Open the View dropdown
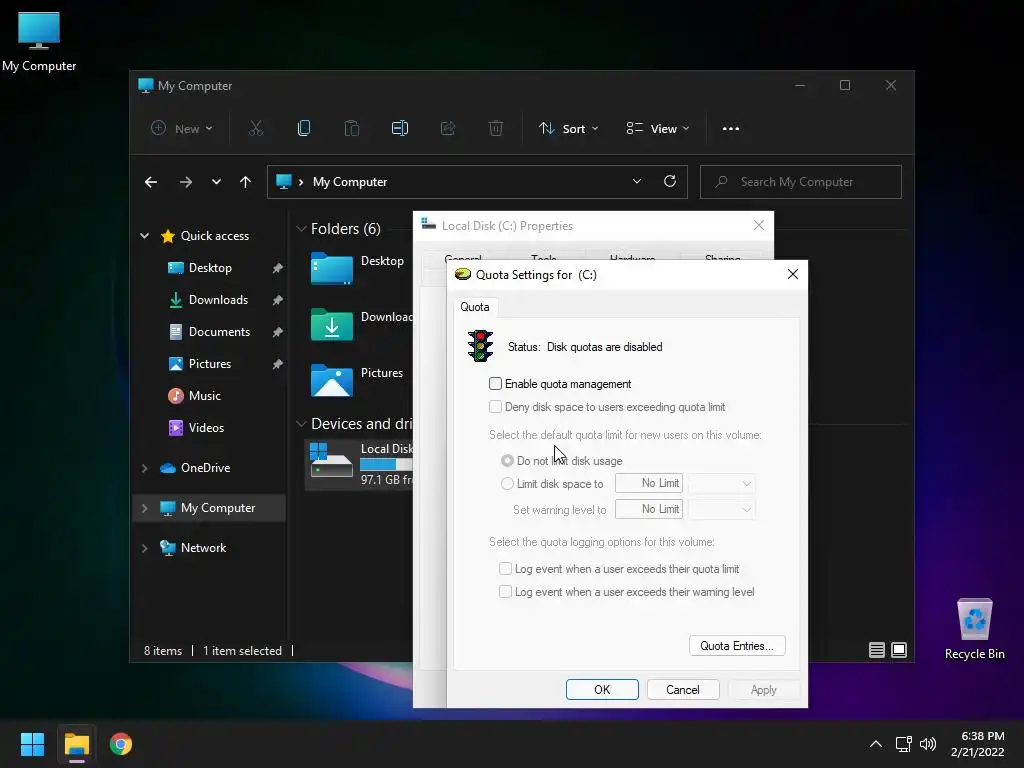The width and height of the screenshot is (1024, 768). click(x=658, y=129)
